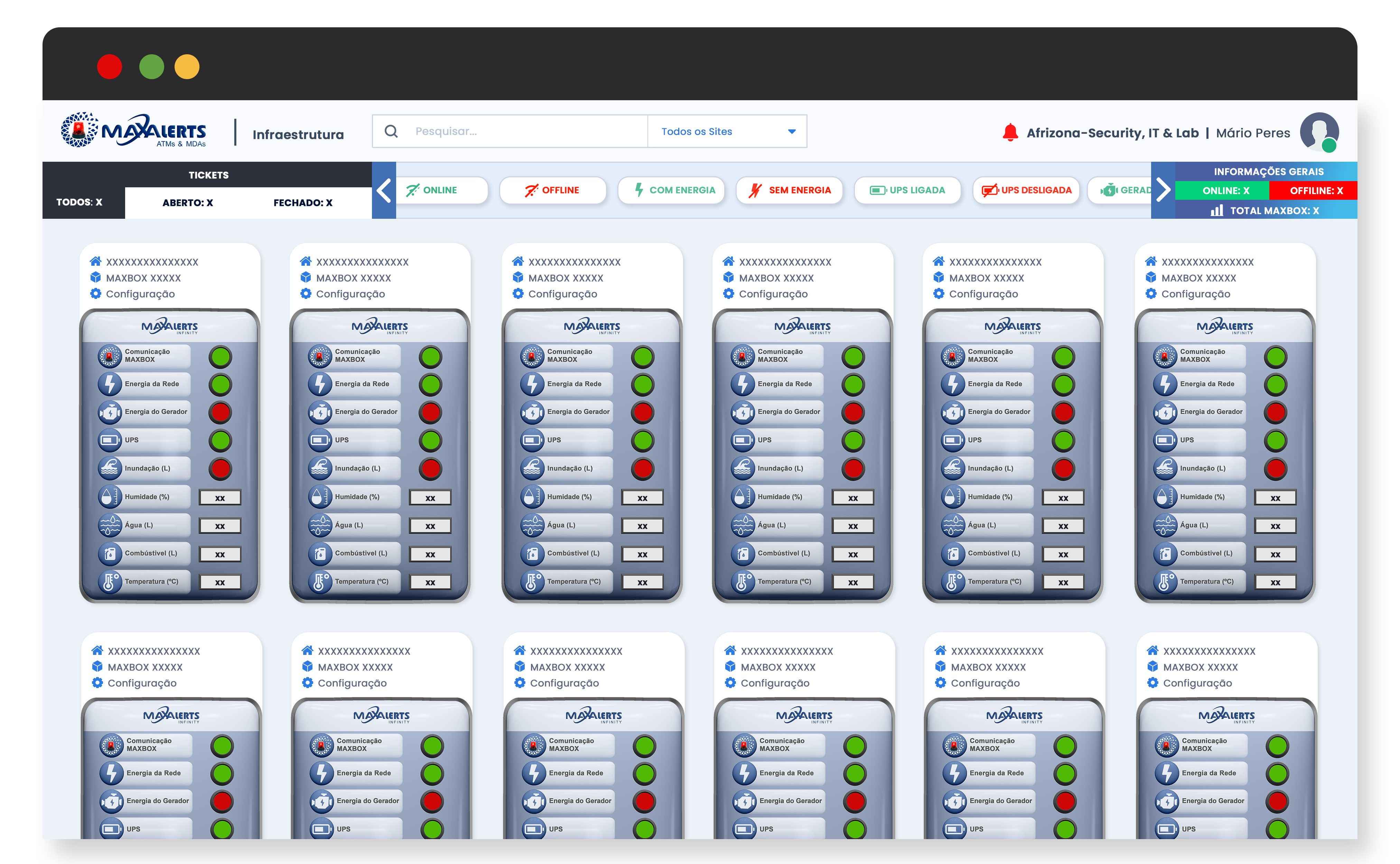Image resolution: width=1400 pixels, height=864 pixels.
Task: Click the gear icon beside first Configuração
Action: [95, 294]
